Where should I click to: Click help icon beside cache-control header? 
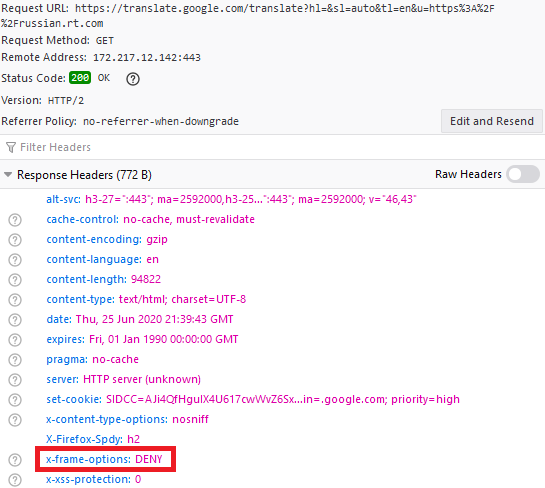tap(15, 220)
